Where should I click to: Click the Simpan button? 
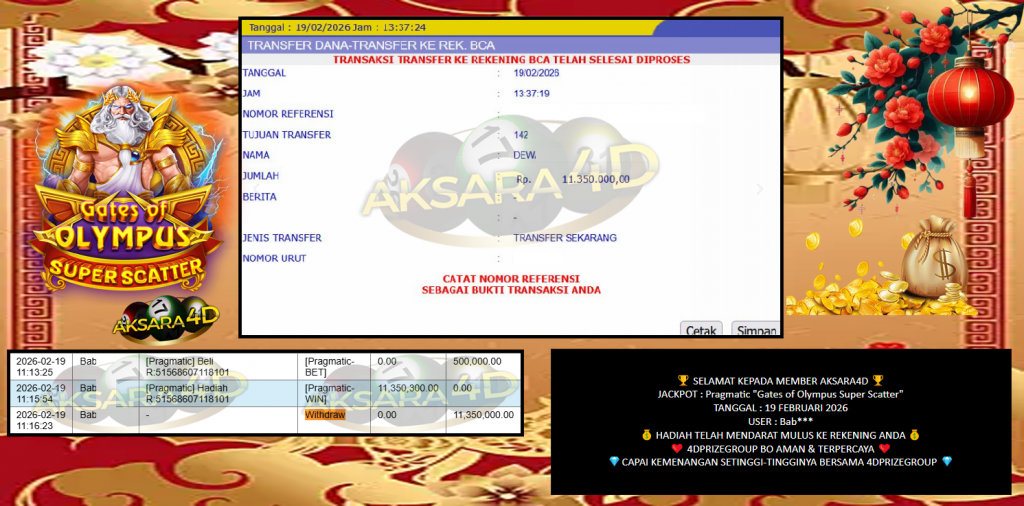[755, 329]
